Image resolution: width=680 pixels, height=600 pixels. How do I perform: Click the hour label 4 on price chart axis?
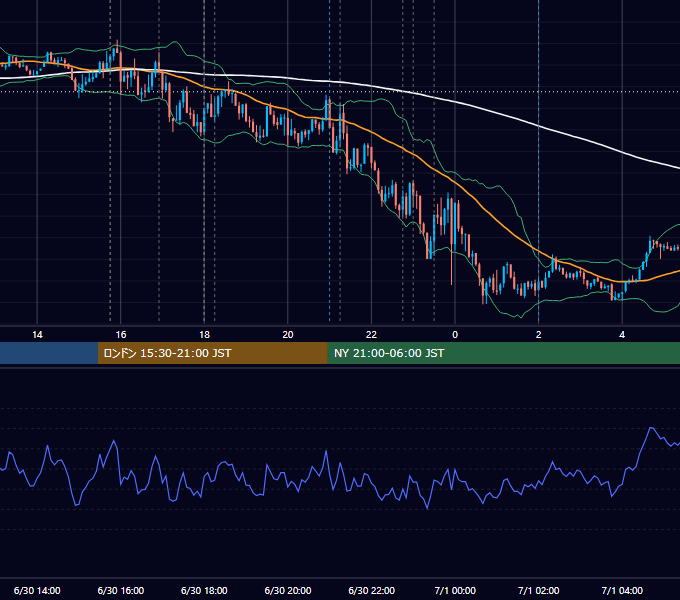point(622,335)
